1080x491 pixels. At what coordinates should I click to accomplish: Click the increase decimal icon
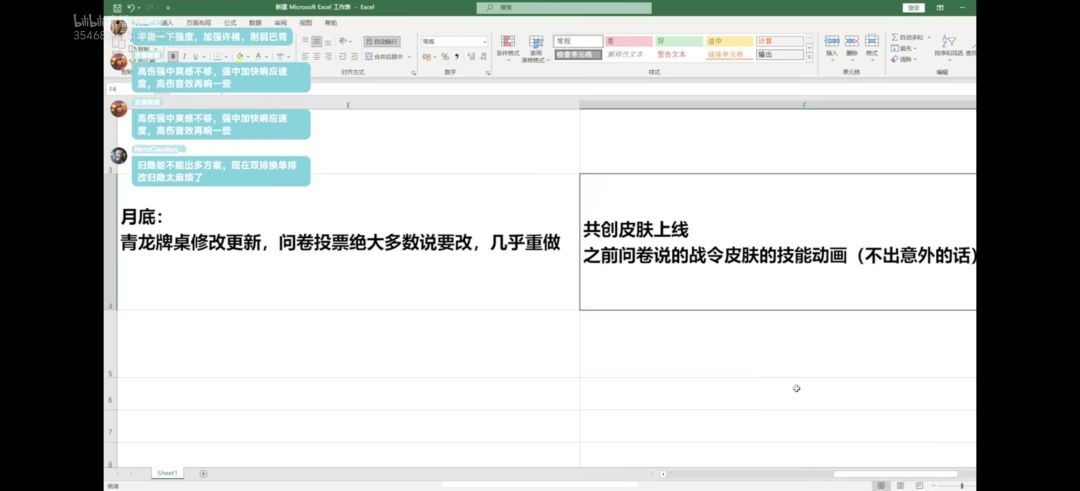point(469,56)
